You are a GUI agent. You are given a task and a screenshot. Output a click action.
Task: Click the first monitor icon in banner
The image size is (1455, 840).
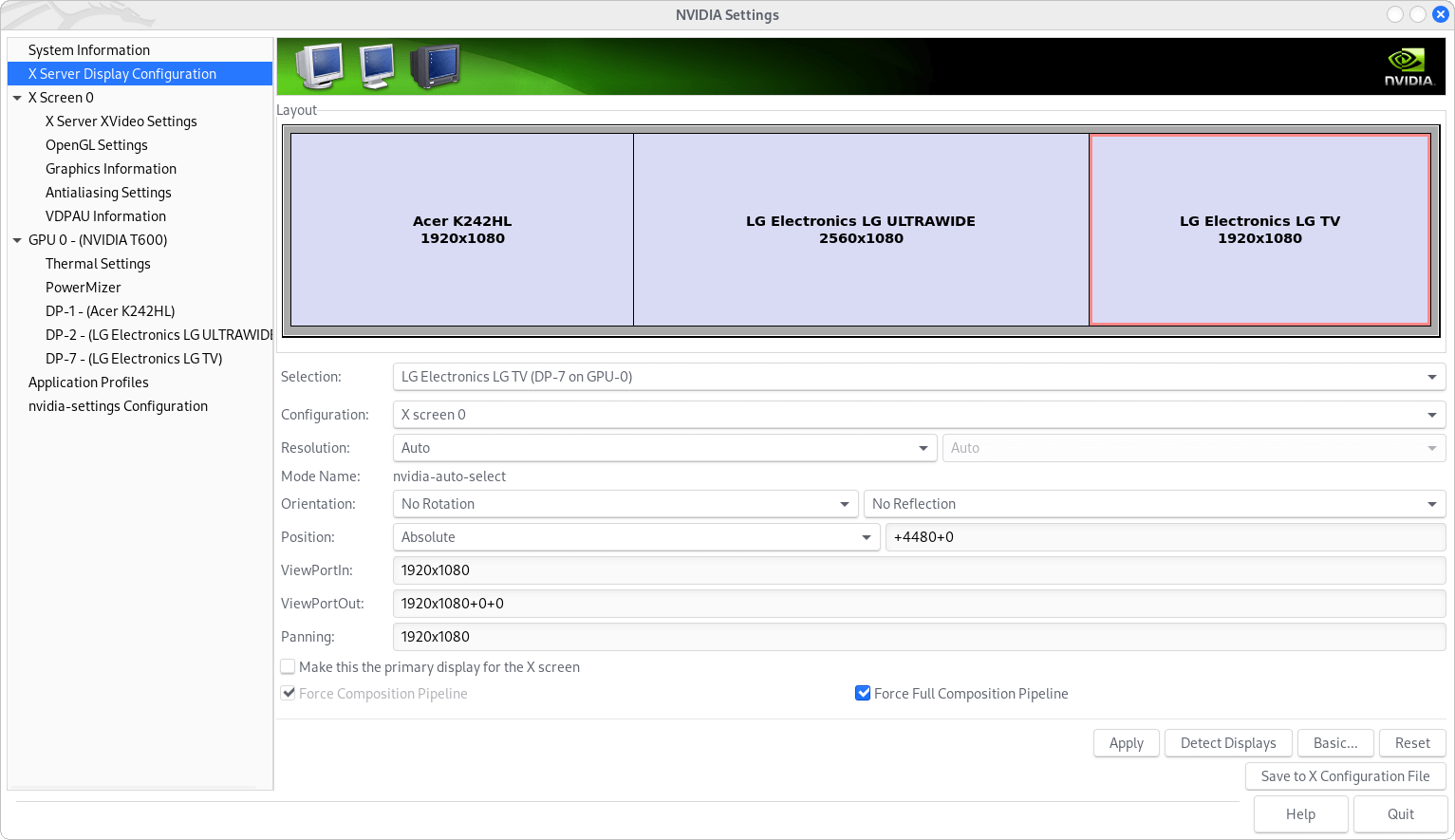click(320, 66)
